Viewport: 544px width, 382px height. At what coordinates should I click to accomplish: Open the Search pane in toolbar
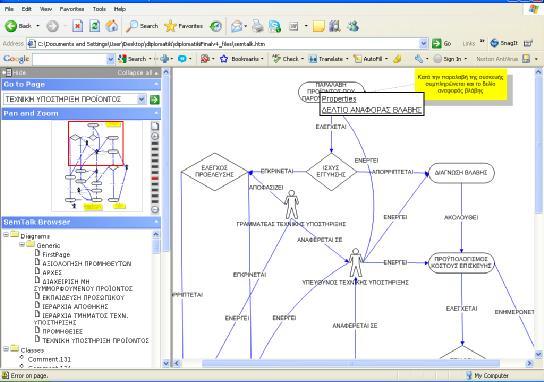coord(142,26)
